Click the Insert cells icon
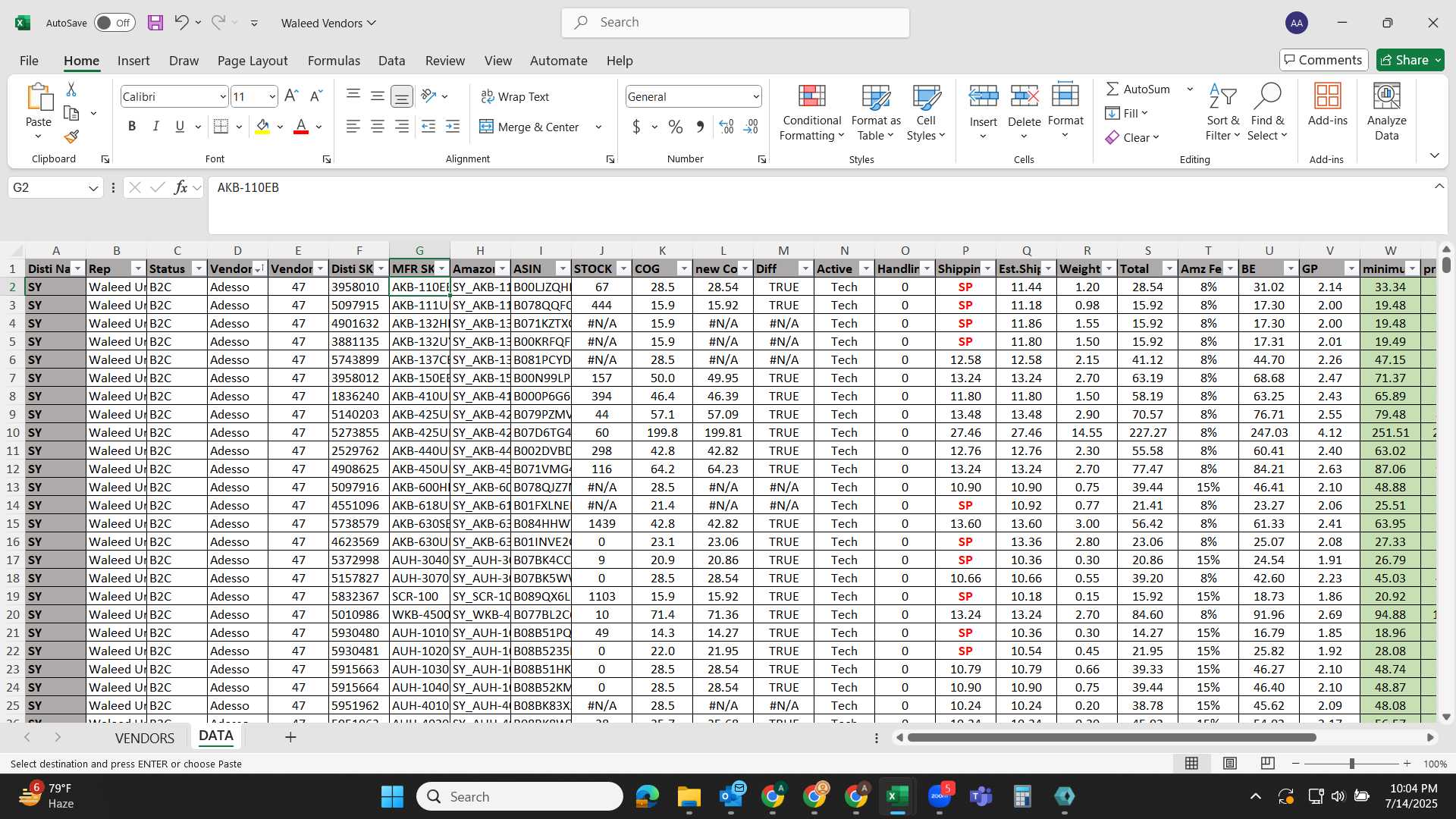Screen dimensions: 1456x819 (984, 96)
